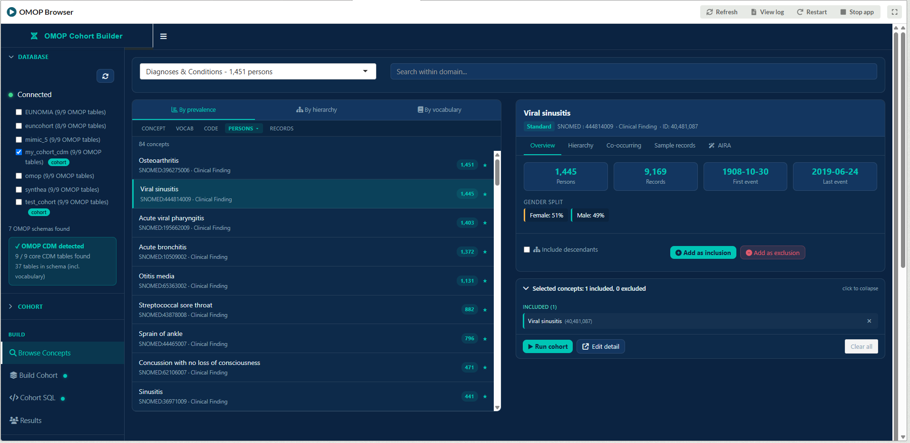The width and height of the screenshot is (910, 443).
Task: Switch to the By hierarchy tab
Action: (316, 109)
